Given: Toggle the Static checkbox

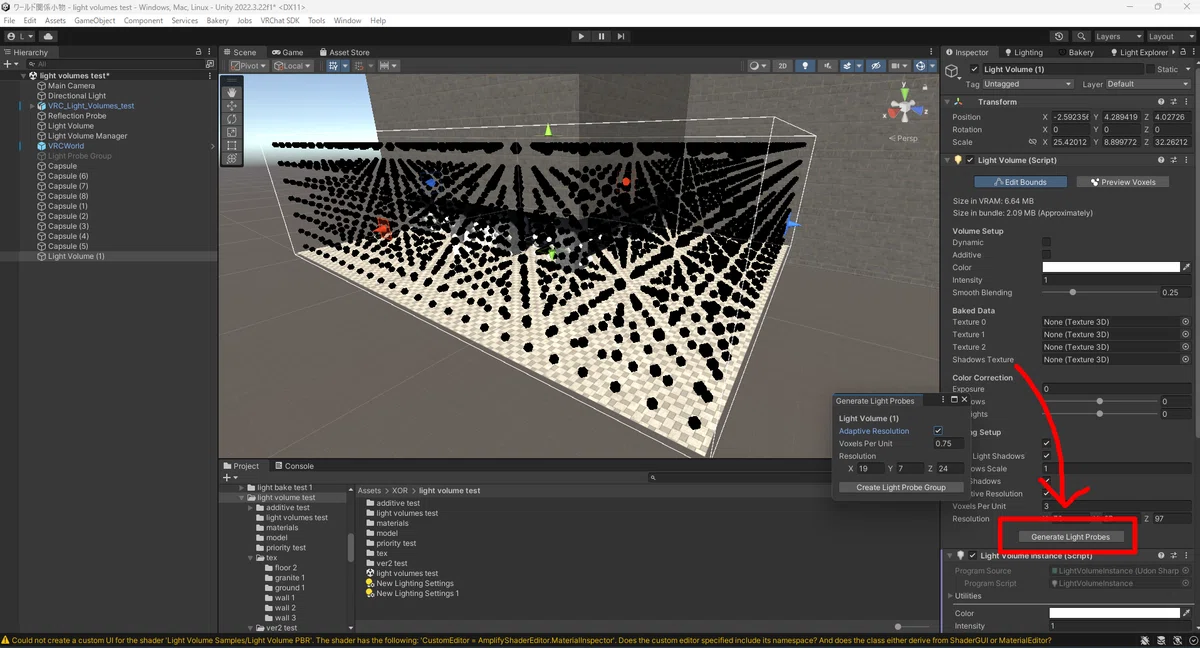Looking at the screenshot, I should [1150, 69].
